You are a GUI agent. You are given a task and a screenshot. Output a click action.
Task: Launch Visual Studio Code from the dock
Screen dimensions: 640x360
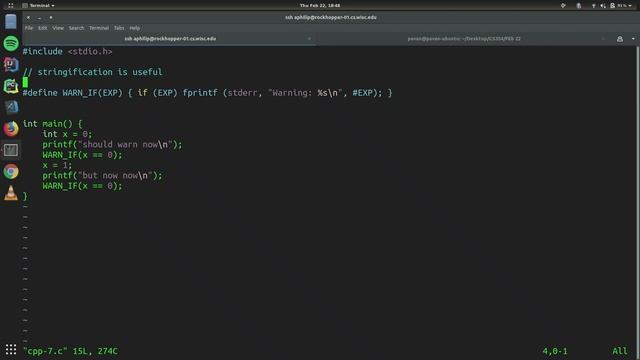pos(11,107)
